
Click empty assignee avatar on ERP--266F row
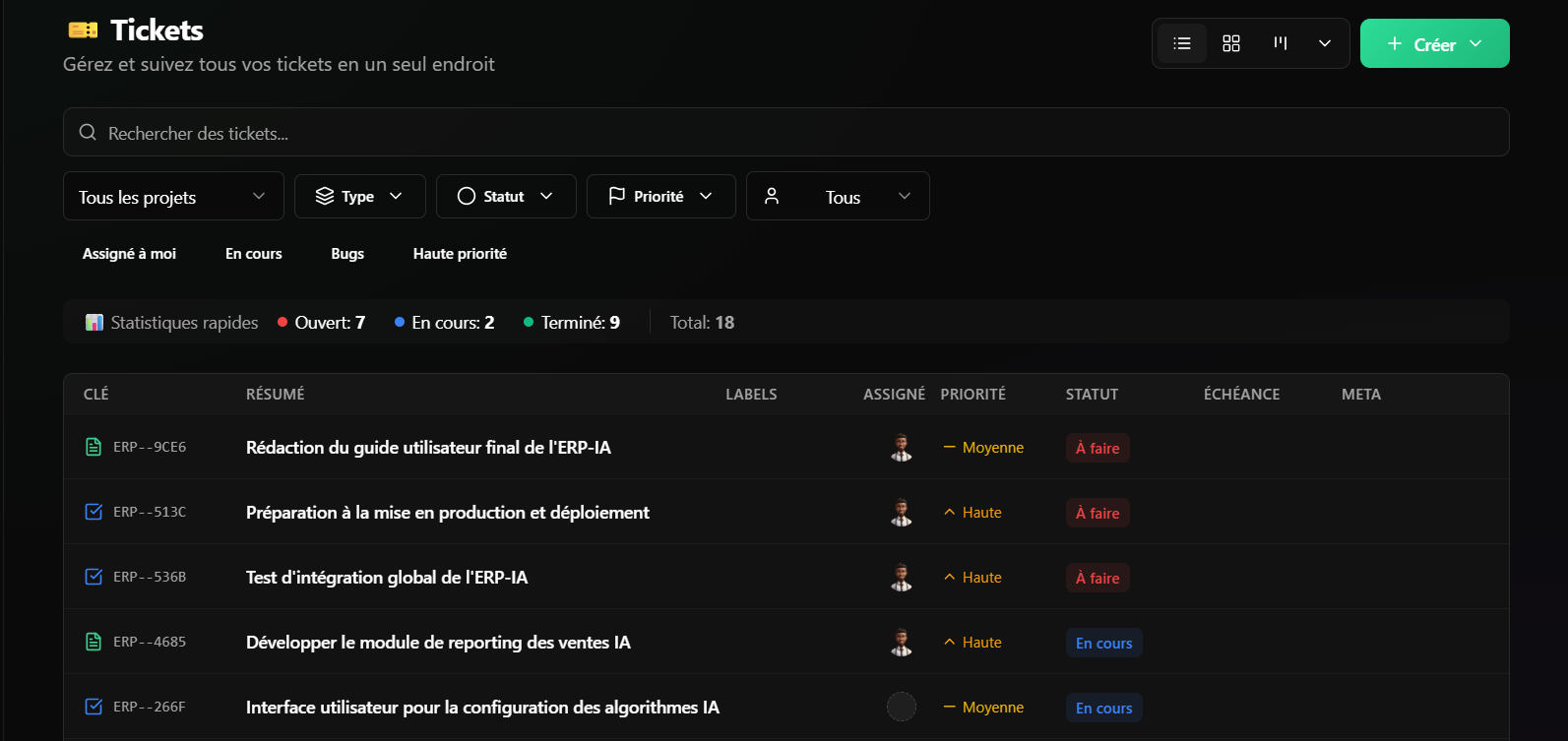click(902, 707)
